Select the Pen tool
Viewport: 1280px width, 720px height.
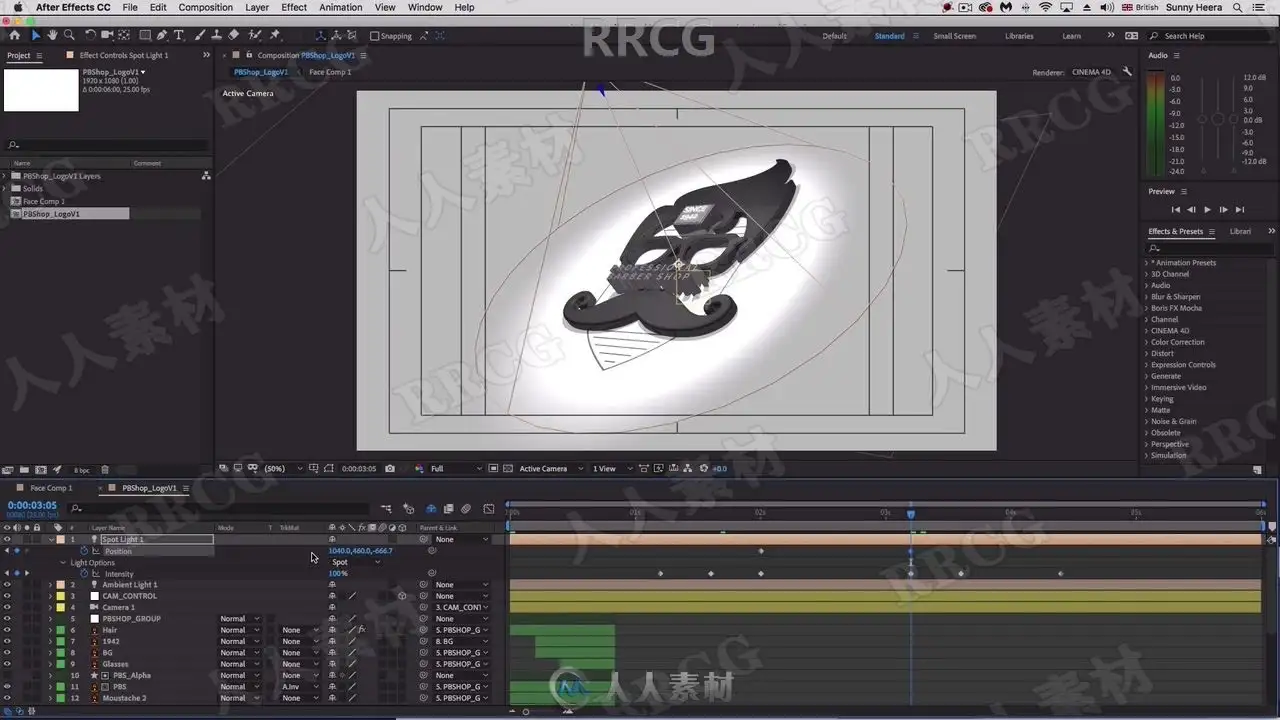(x=162, y=36)
